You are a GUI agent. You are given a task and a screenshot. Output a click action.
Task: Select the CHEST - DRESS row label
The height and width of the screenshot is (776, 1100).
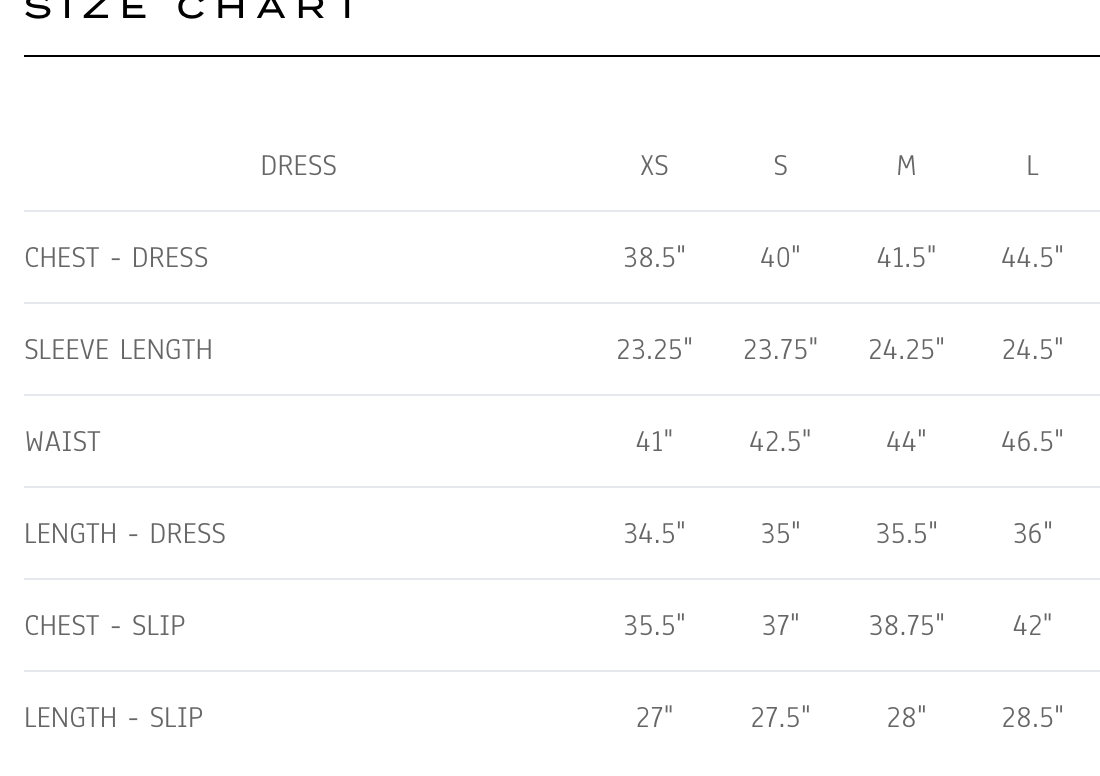tap(116, 258)
